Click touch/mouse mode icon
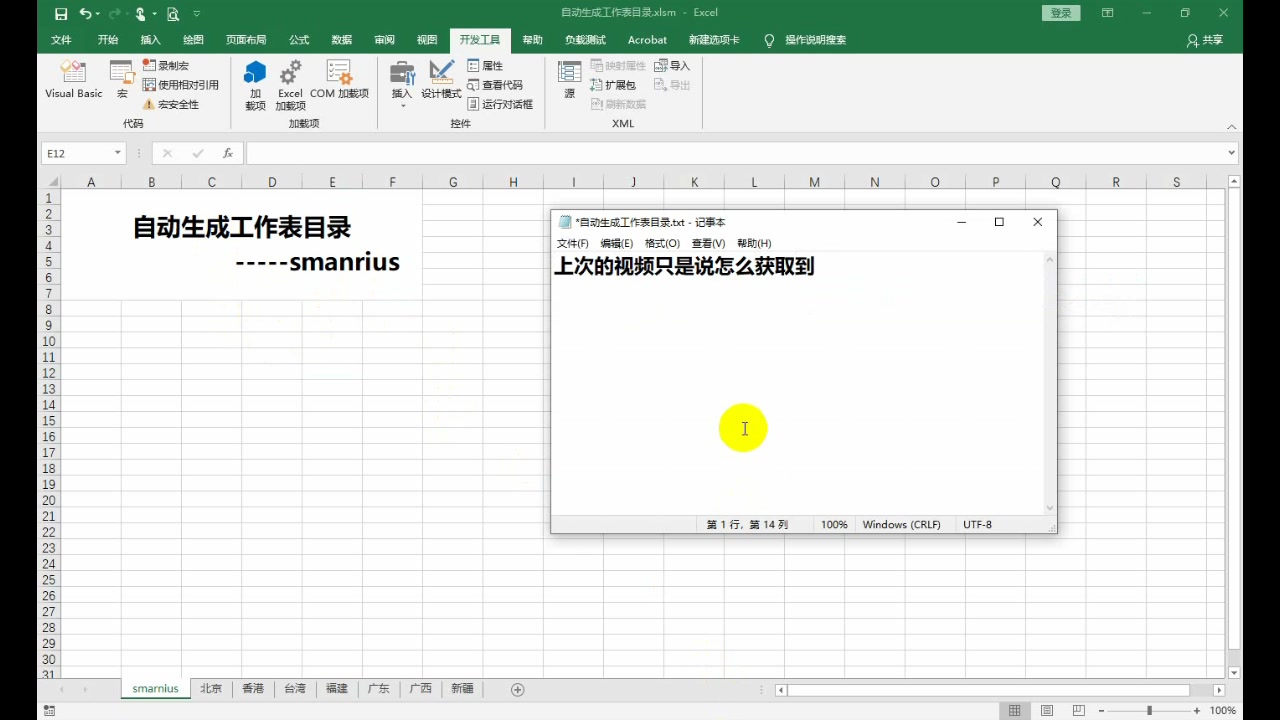 click(141, 13)
